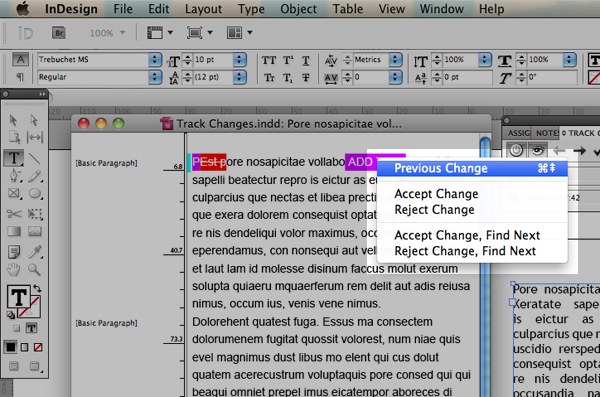Click the Bridge (Br) button
This screenshot has height=397, width=600.
point(59,33)
